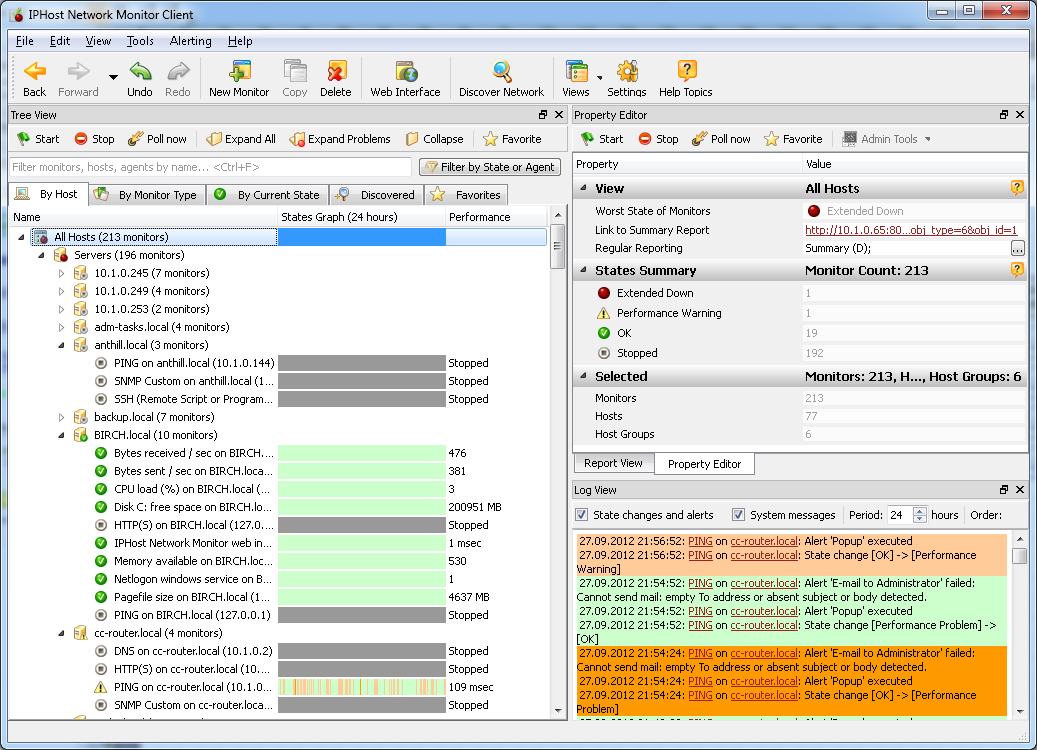Toggle System messages checkbox
Screen dimensions: 1037x750
click(x=739, y=515)
